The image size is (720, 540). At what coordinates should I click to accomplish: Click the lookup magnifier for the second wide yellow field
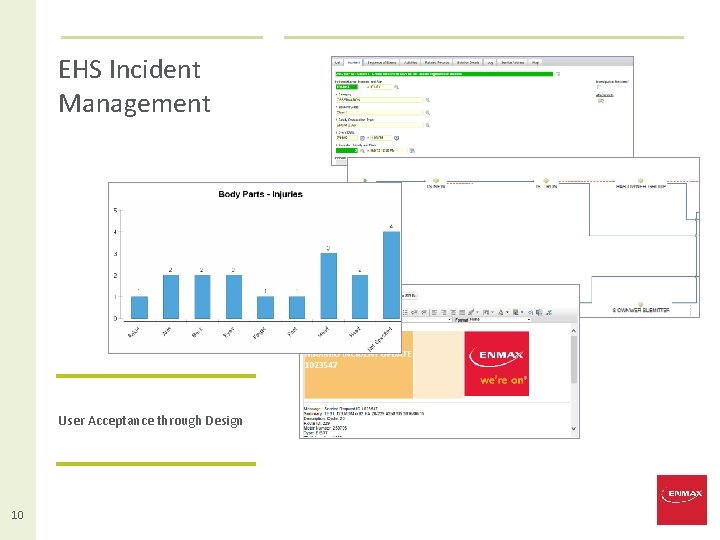click(428, 112)
